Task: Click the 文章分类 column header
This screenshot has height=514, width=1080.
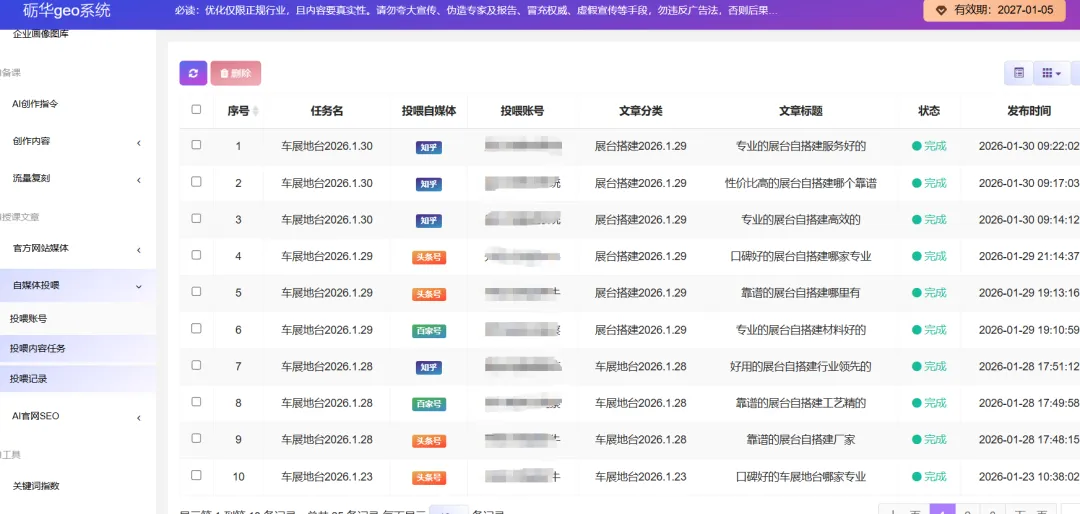Action: click(641, 111)
